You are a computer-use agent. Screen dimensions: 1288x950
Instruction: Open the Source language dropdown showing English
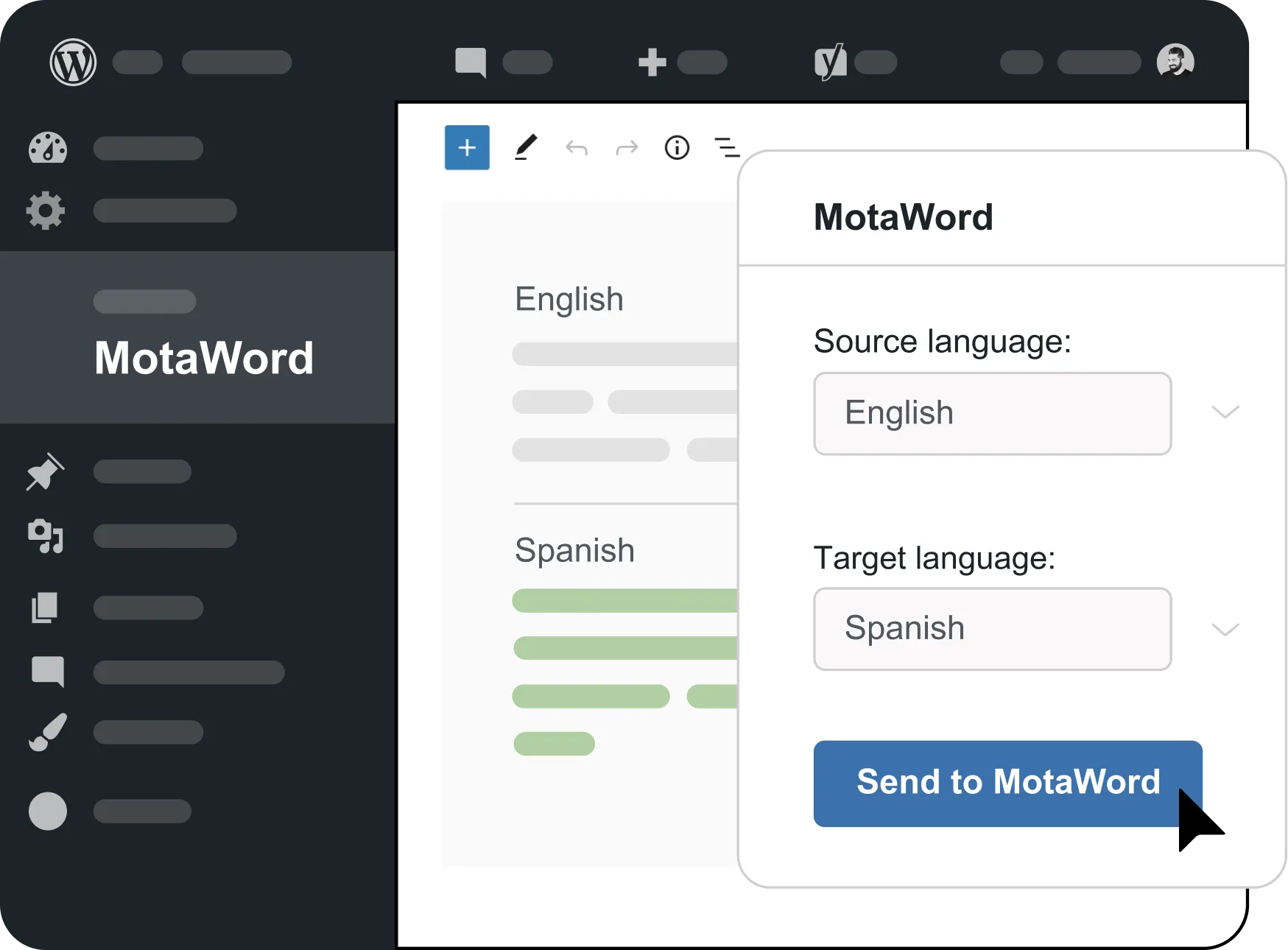[x=992, y=413]
